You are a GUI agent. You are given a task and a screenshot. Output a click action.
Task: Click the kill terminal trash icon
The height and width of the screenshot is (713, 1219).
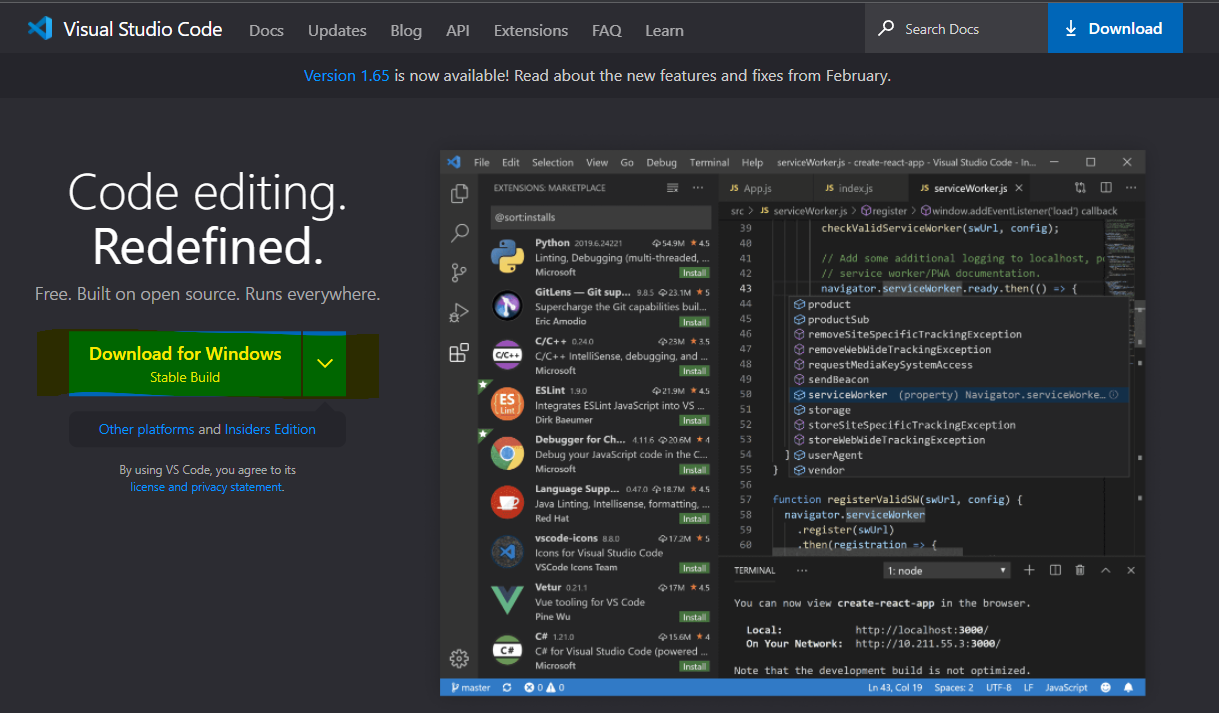pos(1080,570)
